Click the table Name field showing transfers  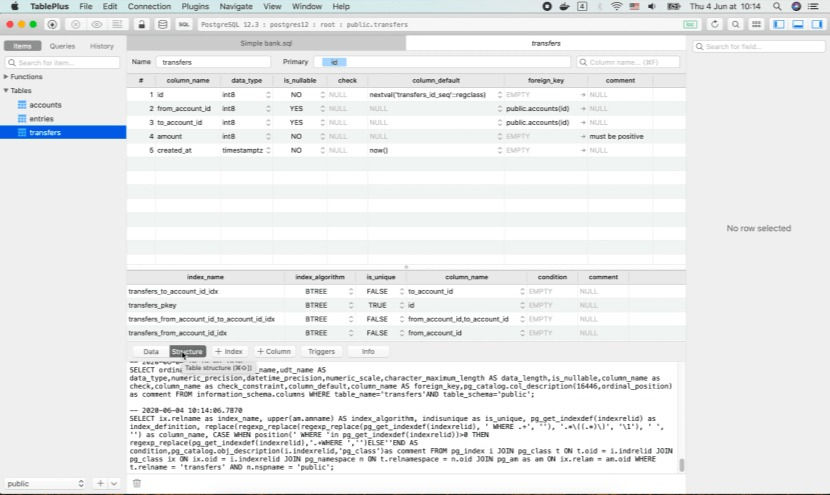click(213, 62)
